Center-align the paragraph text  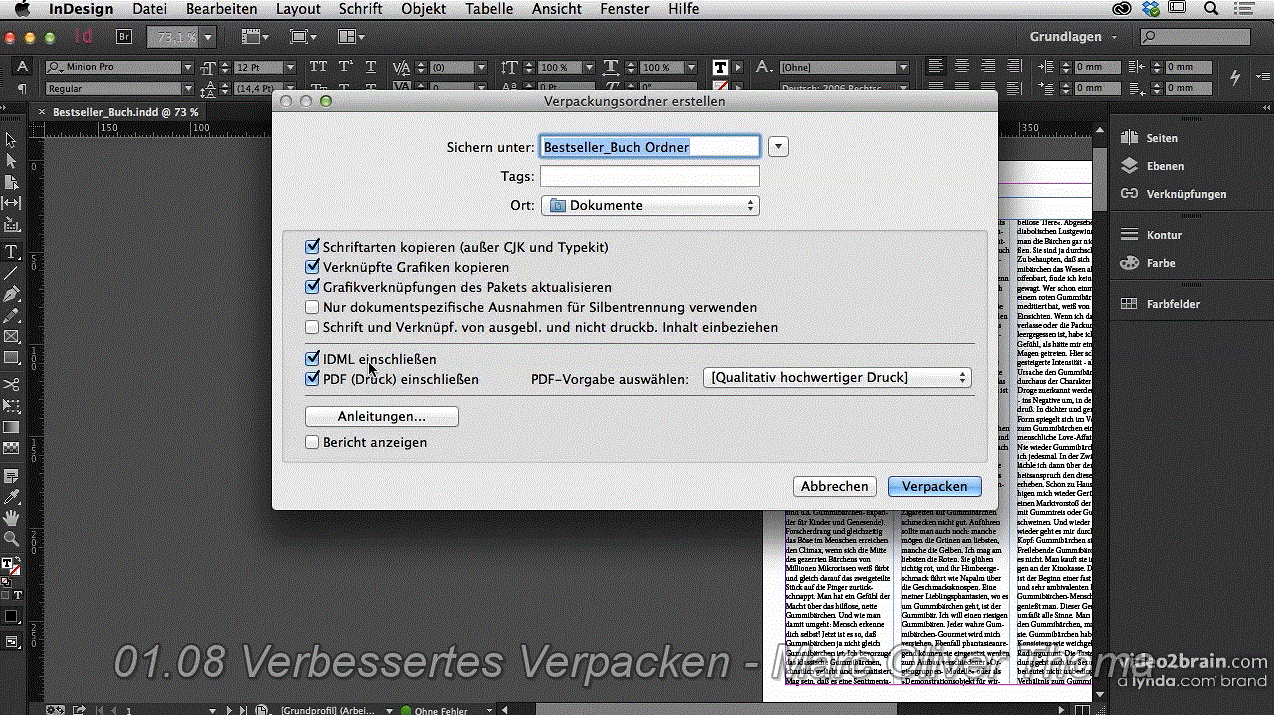tap(962, 67)
